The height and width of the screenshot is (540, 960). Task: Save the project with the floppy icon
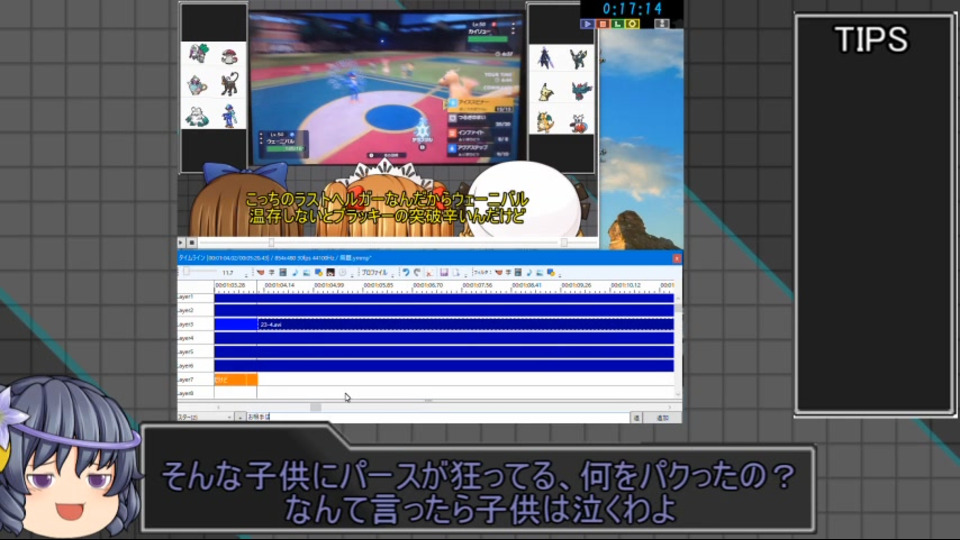tap(444, 272)
